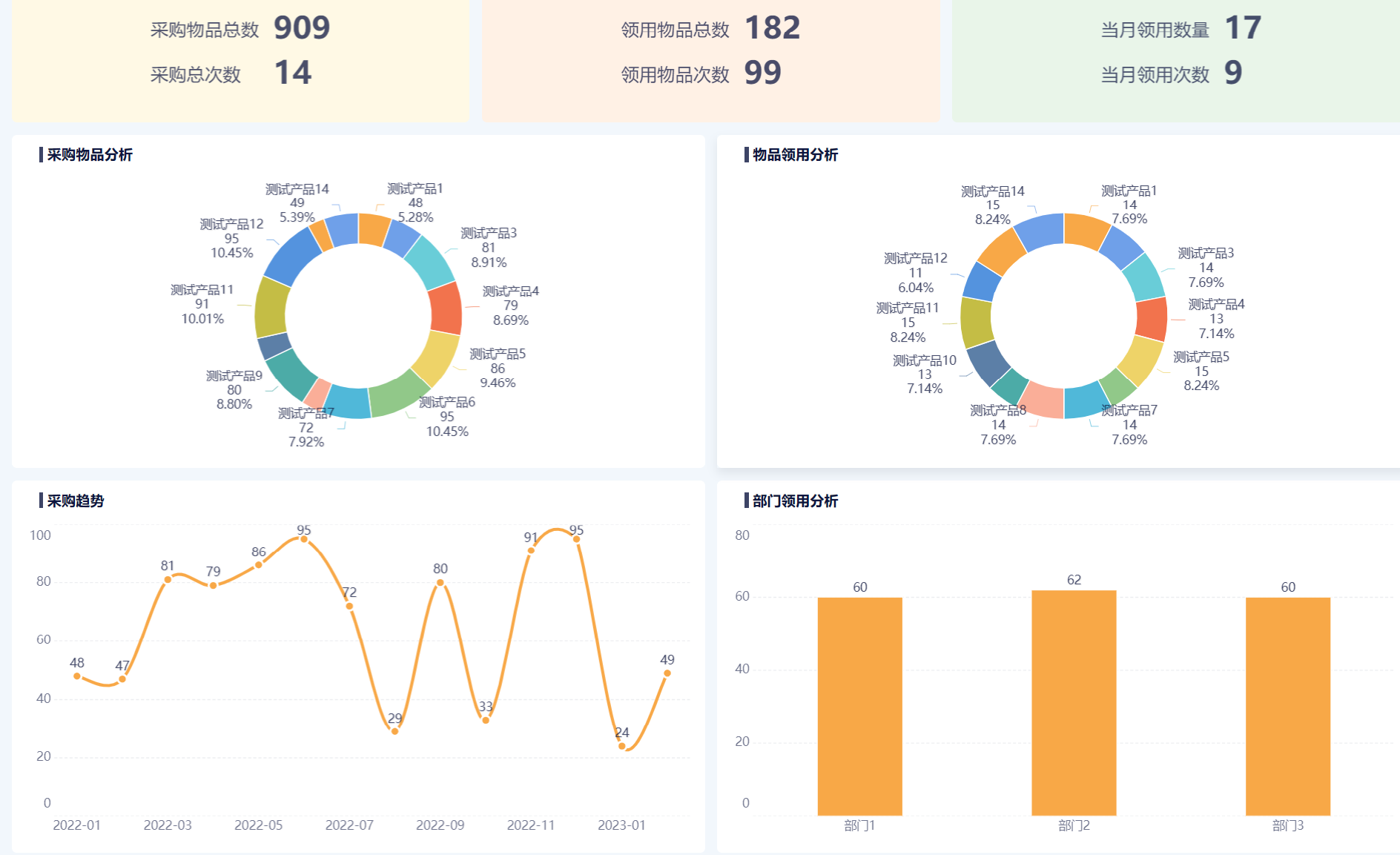Click the trend point labeled 81
Viewport: 1400px width, 855px height.
coord(168,579)
